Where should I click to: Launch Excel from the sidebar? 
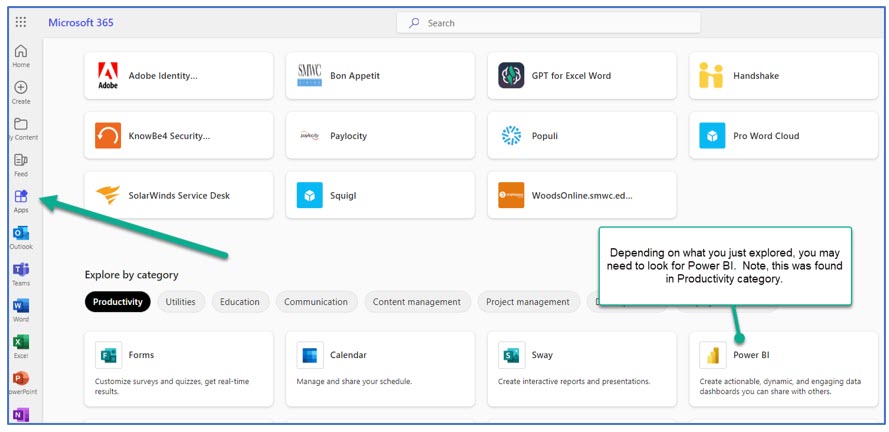tap(21, 346)
